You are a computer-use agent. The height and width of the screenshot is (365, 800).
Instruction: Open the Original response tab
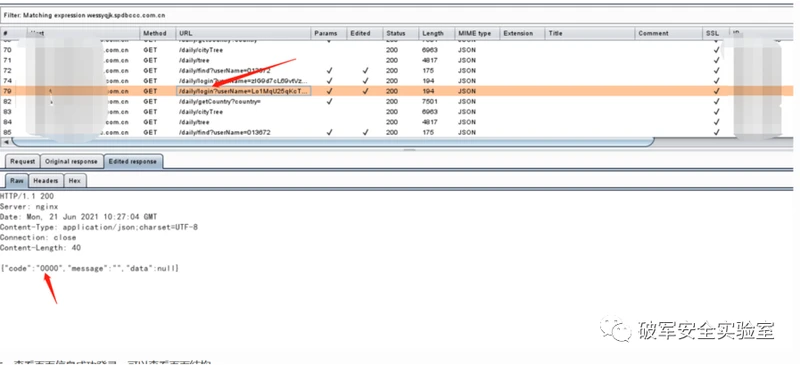pyautogui.click(x=71, y=161)
